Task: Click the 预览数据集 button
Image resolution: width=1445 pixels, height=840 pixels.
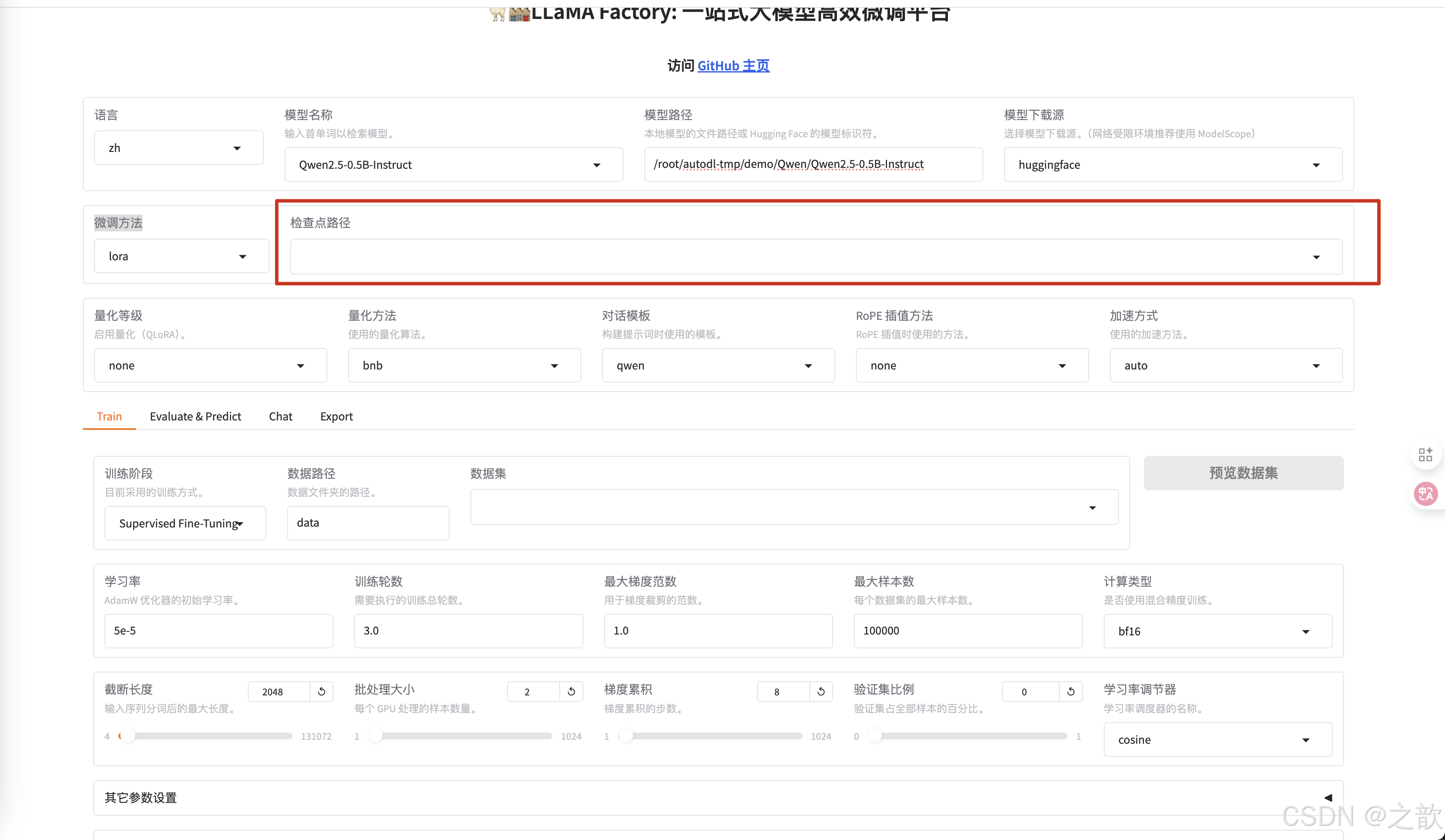Action: coord(1243,473)
